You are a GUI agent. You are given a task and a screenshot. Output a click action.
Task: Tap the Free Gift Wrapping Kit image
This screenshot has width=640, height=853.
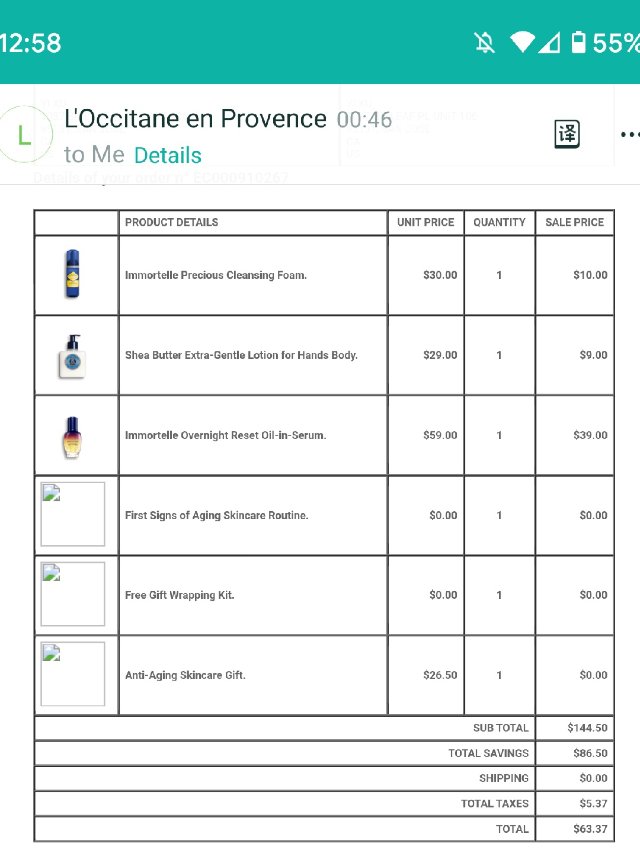pyautogui.click(x=72, y=594)
